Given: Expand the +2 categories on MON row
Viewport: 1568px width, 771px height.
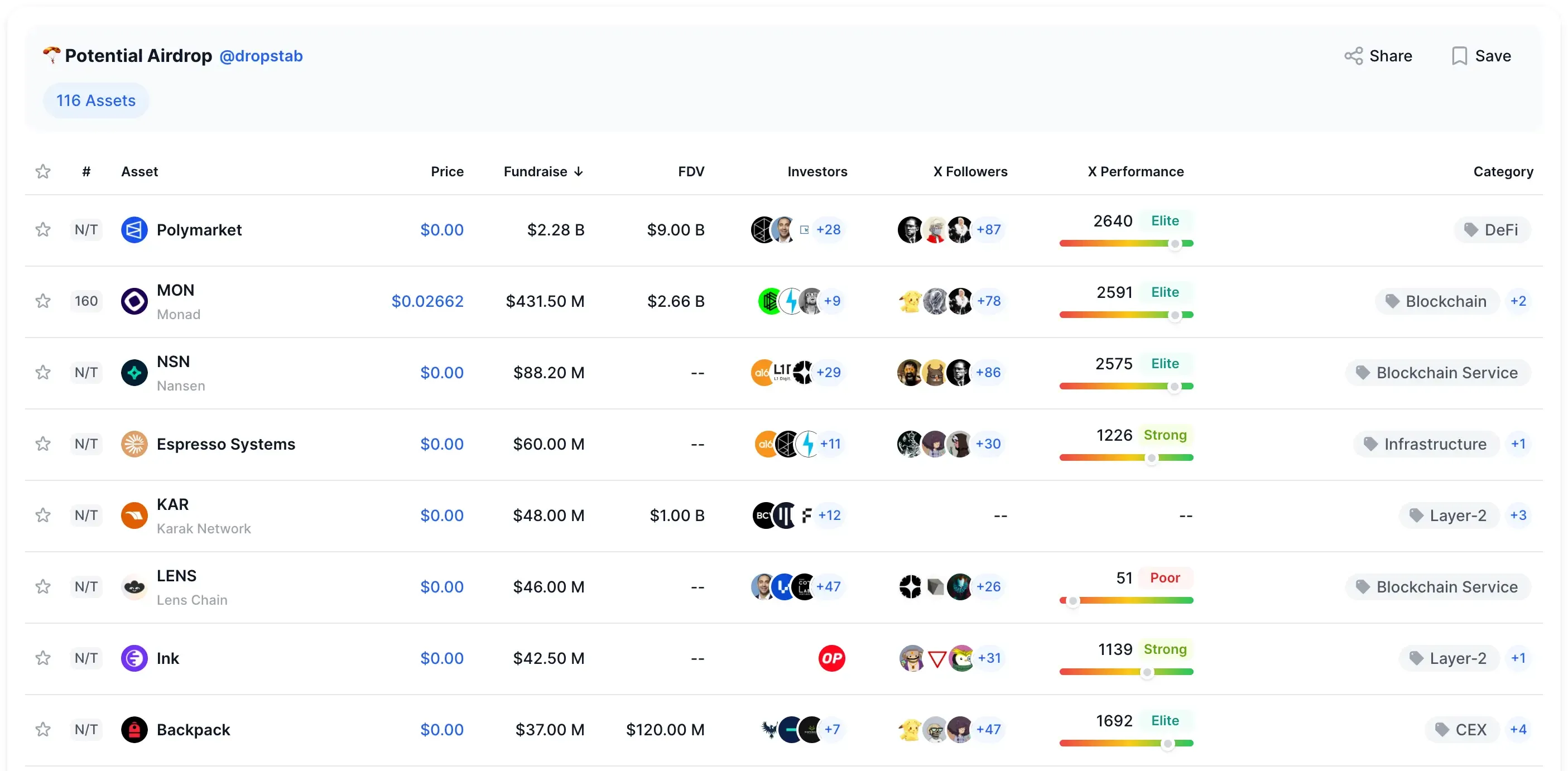Looking at the screenshot, I should [x=1519, y=301].
